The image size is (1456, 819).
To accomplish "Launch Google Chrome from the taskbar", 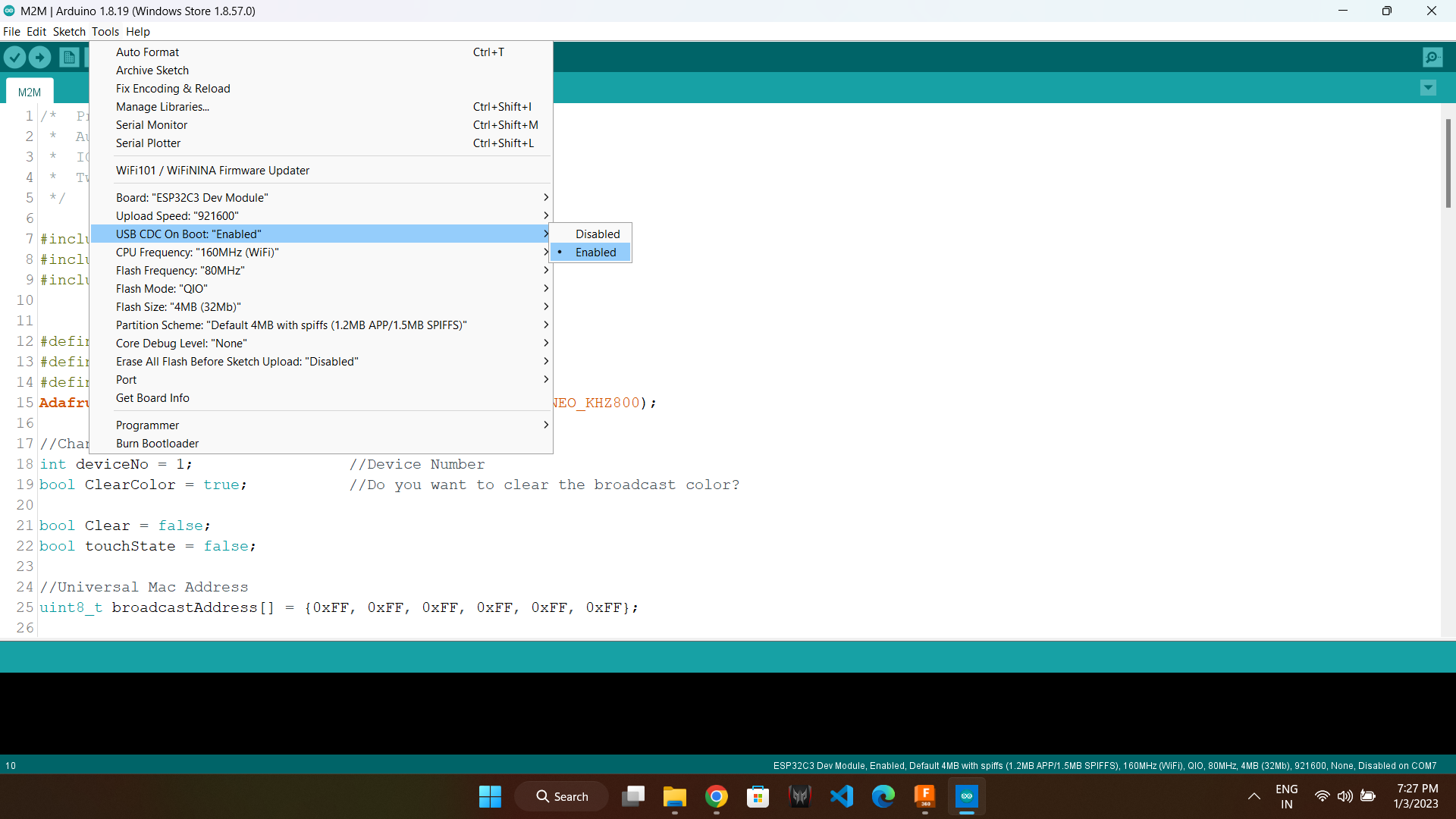I will point(717,796).
